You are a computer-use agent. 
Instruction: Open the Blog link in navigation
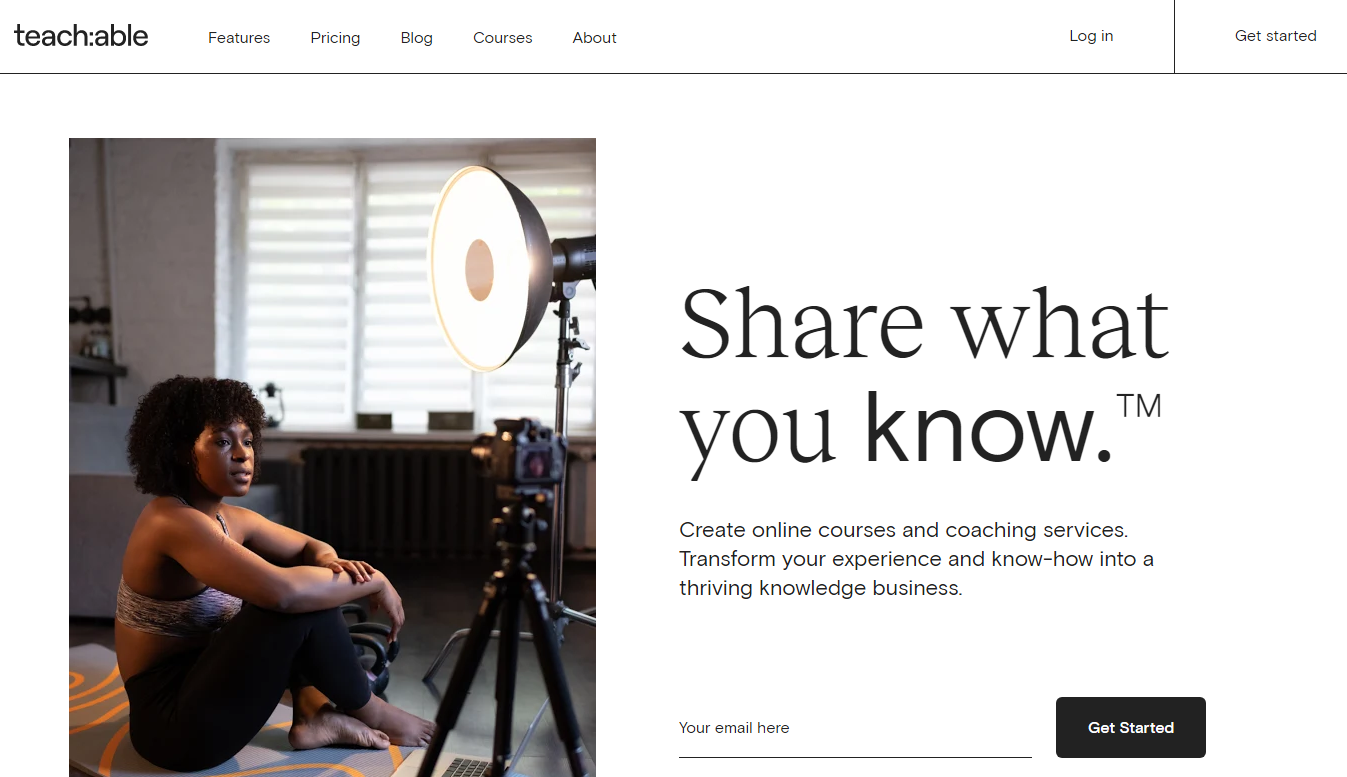click(416, 38)
